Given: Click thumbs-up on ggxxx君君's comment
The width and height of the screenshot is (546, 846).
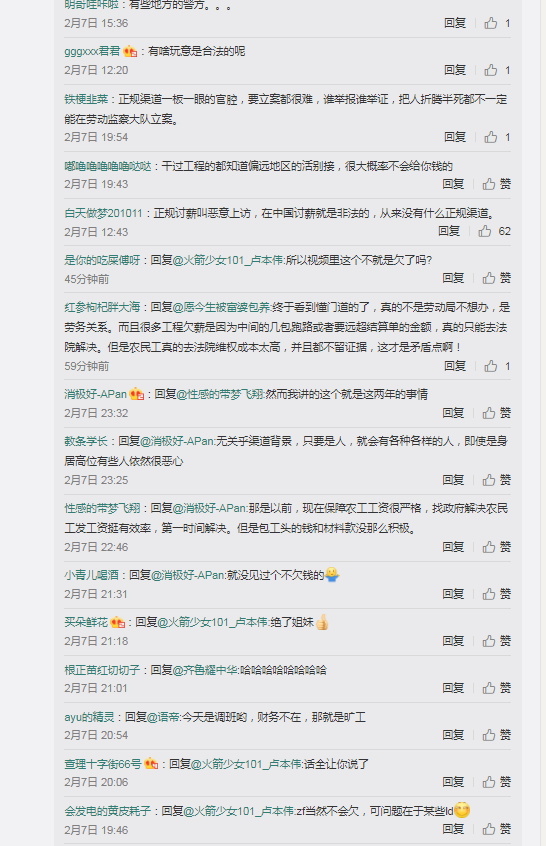Looking at the screenshot, I should point(497,70).
